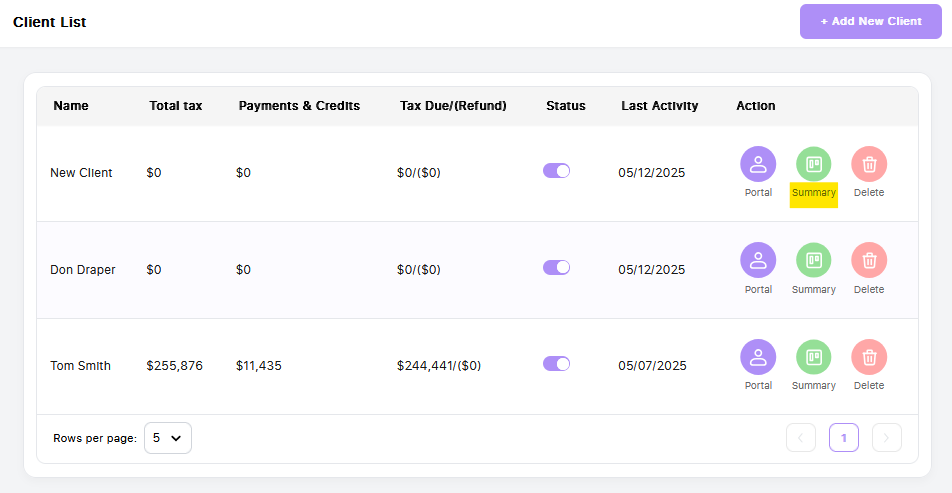Click Don Draper's 05/12/2025 date
The image size is (952, 493).
point(651,270)
